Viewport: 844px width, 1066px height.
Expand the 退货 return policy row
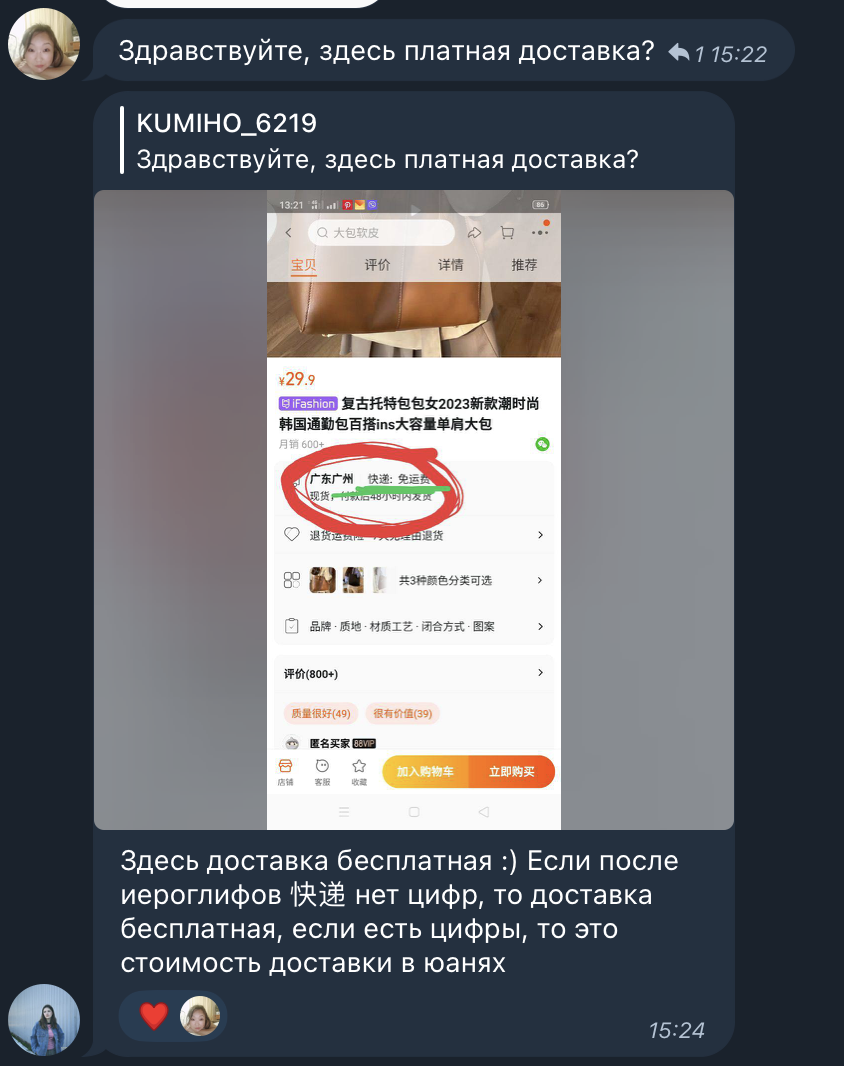pyautogui.click(x=414, y=535)
